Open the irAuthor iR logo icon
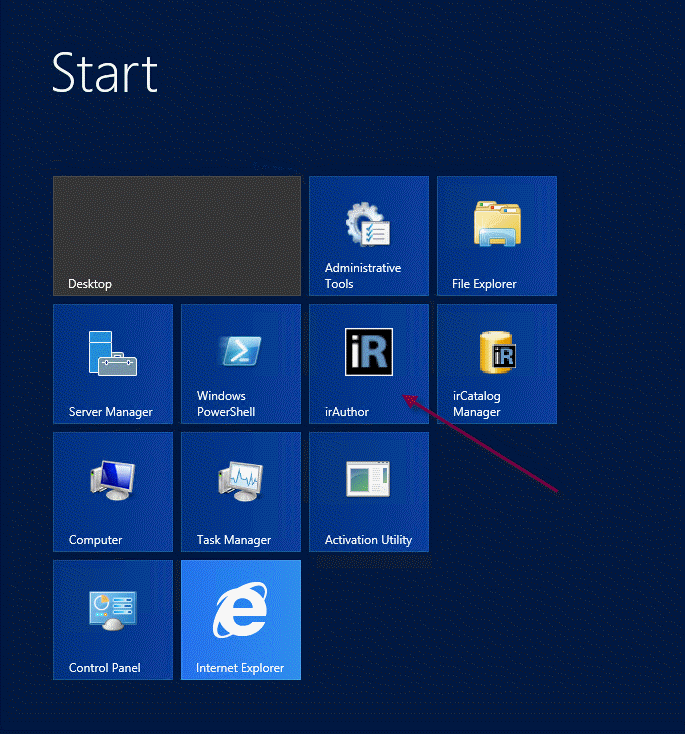Screen dimensions: 685x734 (x=368, y=352)
